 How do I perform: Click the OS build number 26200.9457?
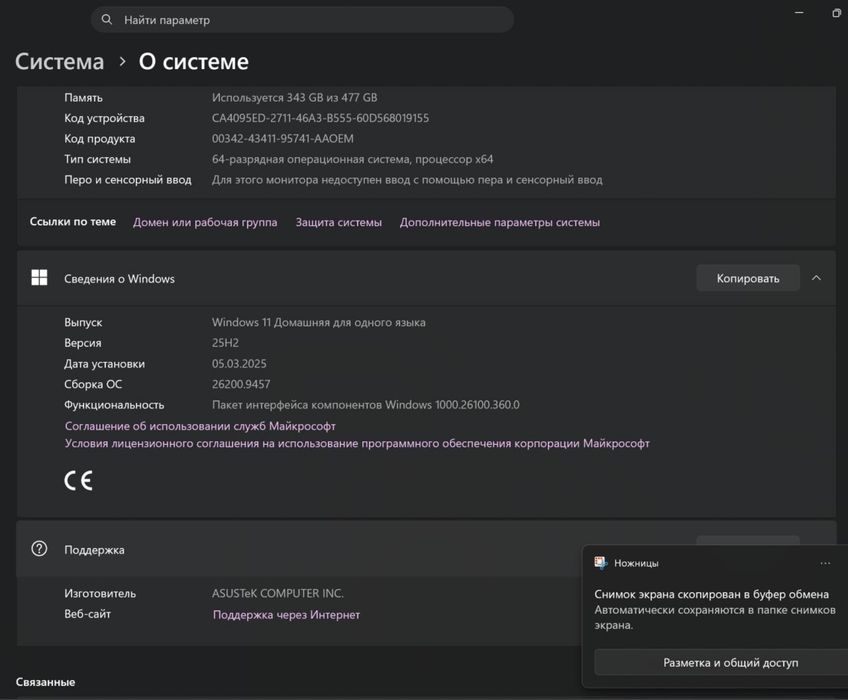[241, 384]
